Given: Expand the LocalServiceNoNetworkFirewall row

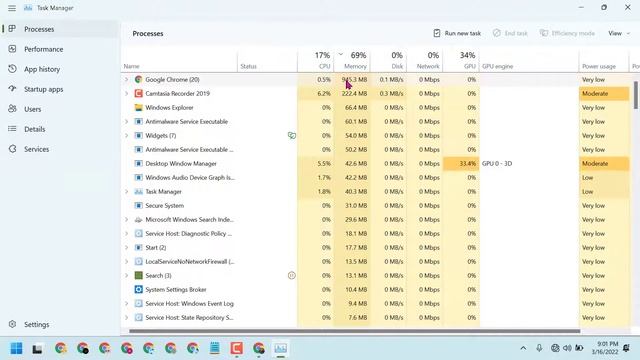Looking at the screenshot, I should (127, 262).
